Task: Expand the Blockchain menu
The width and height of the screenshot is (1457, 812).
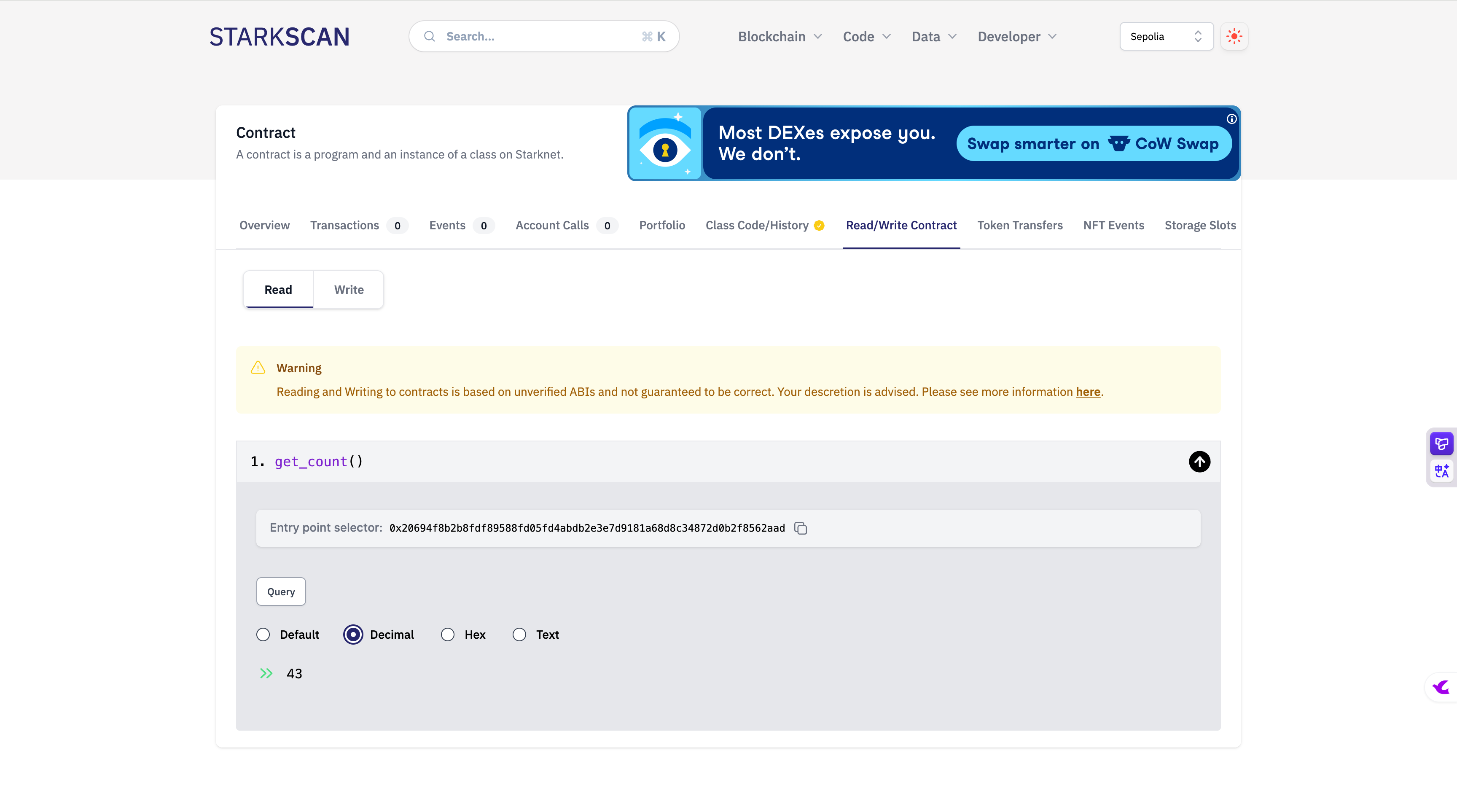Action: [780, 37]
